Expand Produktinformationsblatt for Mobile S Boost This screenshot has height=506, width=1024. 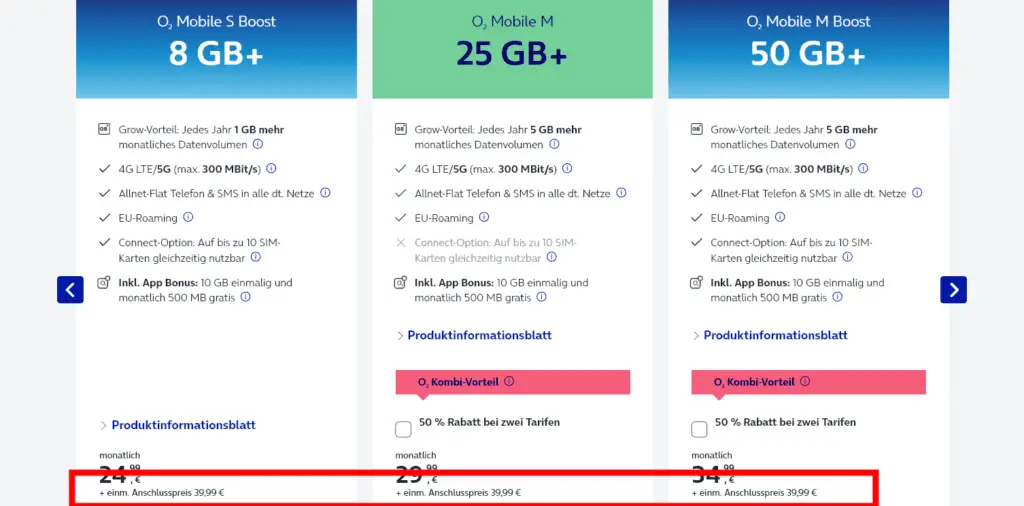pos(183,425)
